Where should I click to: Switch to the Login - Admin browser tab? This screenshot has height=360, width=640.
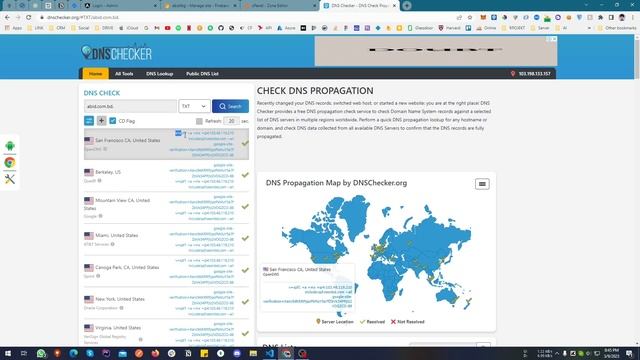click(120, 6)
